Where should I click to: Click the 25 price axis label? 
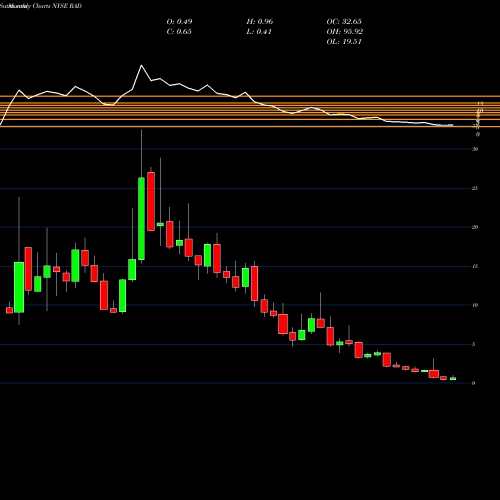pyautogui.click(x=475, y=188)
